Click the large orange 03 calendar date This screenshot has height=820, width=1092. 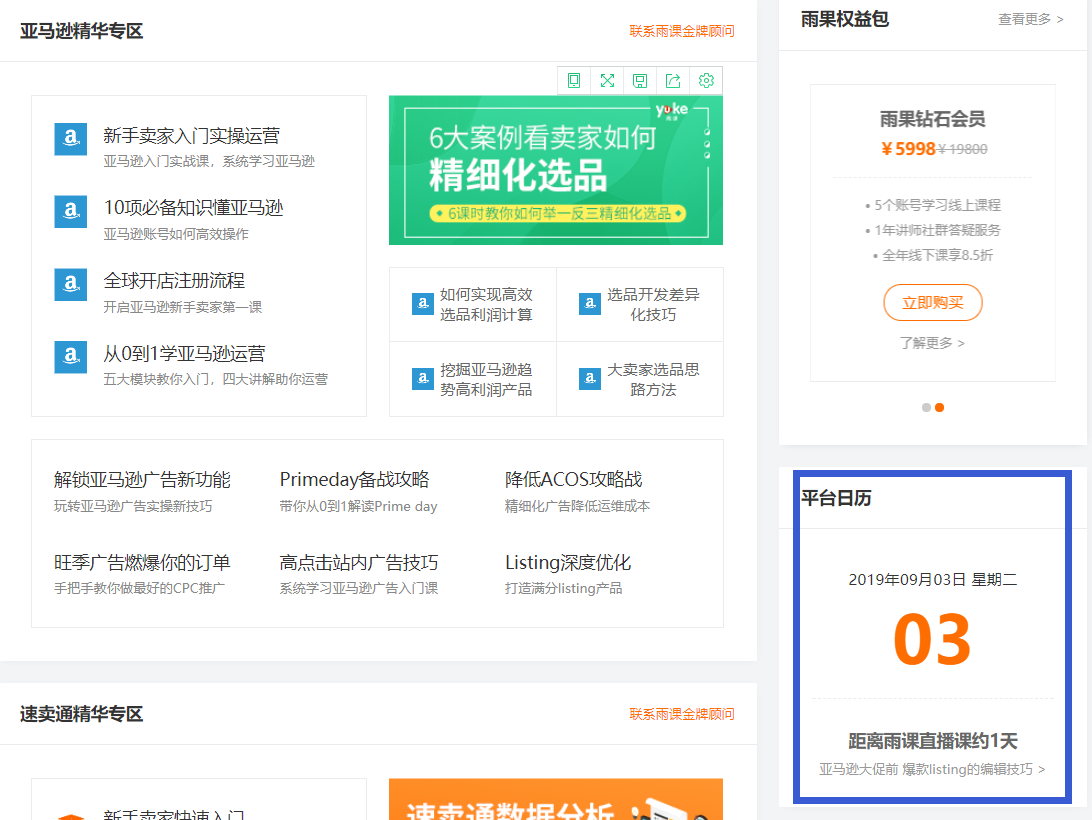(933, 639)
